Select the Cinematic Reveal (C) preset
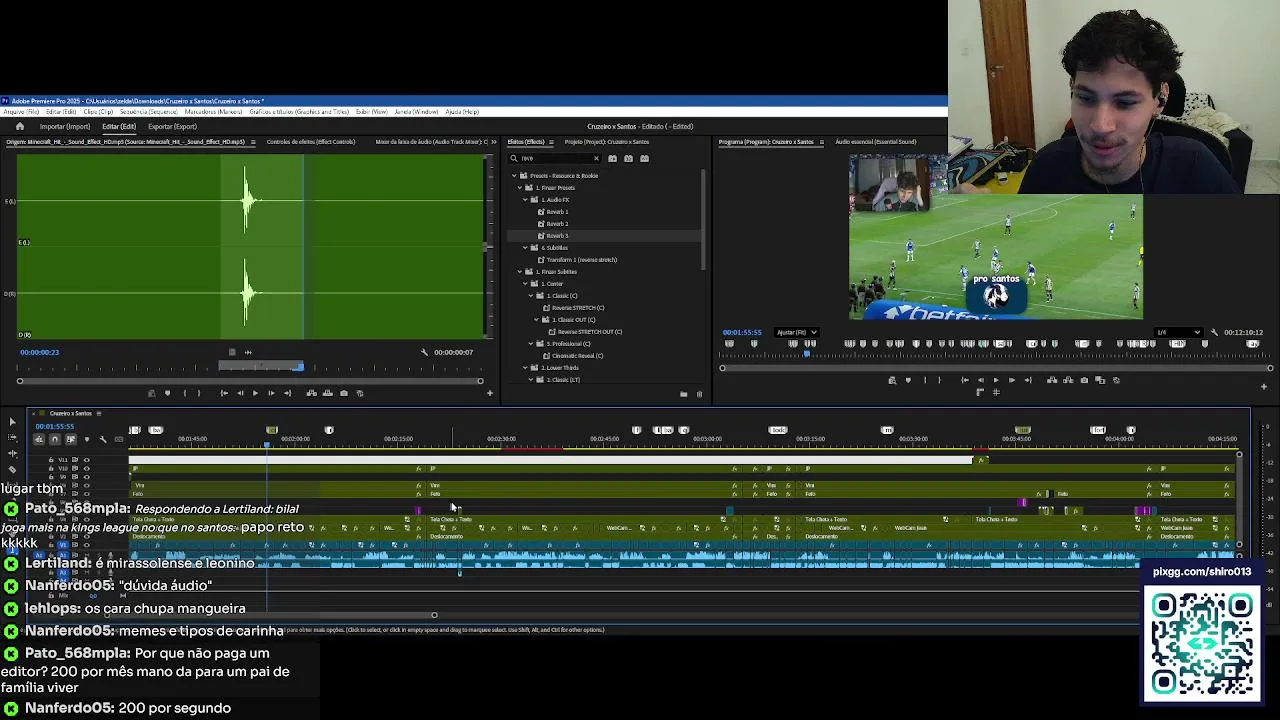The image size is (1280, 720). tap(577, 356)
